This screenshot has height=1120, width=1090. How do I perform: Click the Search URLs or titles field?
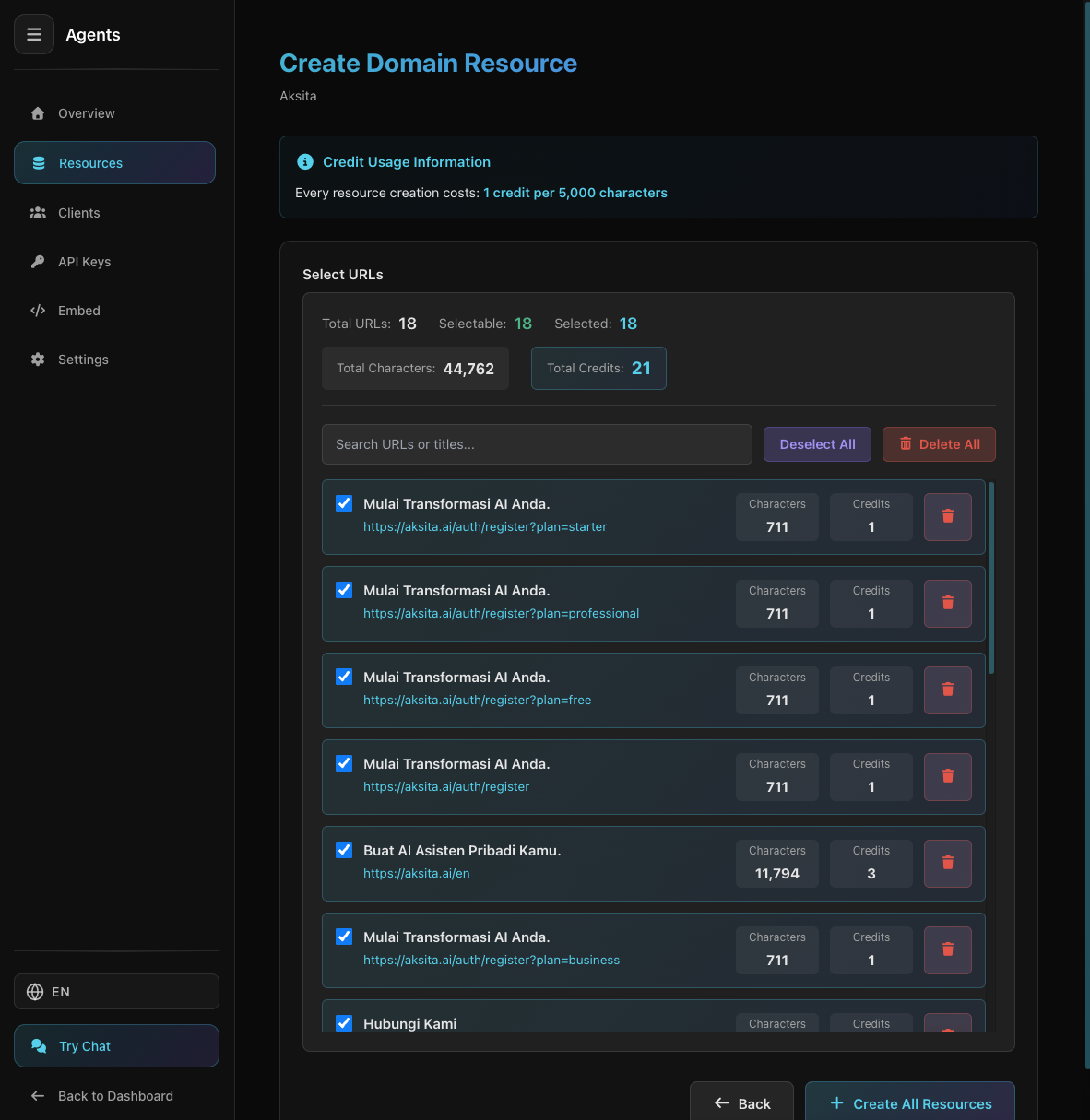click(x=537, y=443)
